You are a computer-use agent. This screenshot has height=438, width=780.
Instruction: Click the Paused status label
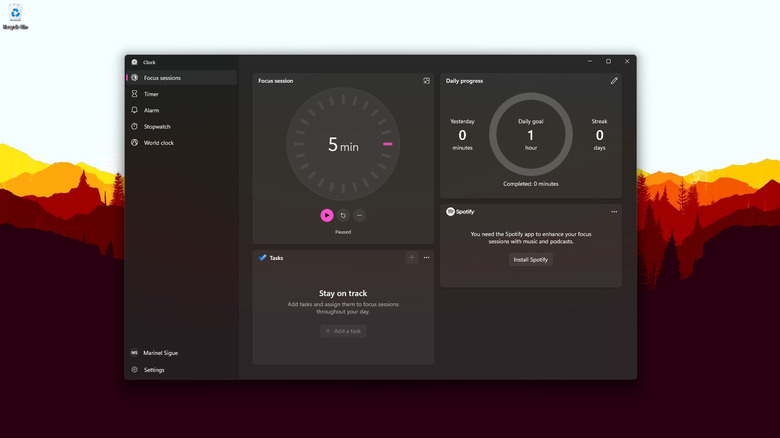click(x=343, y=232)
